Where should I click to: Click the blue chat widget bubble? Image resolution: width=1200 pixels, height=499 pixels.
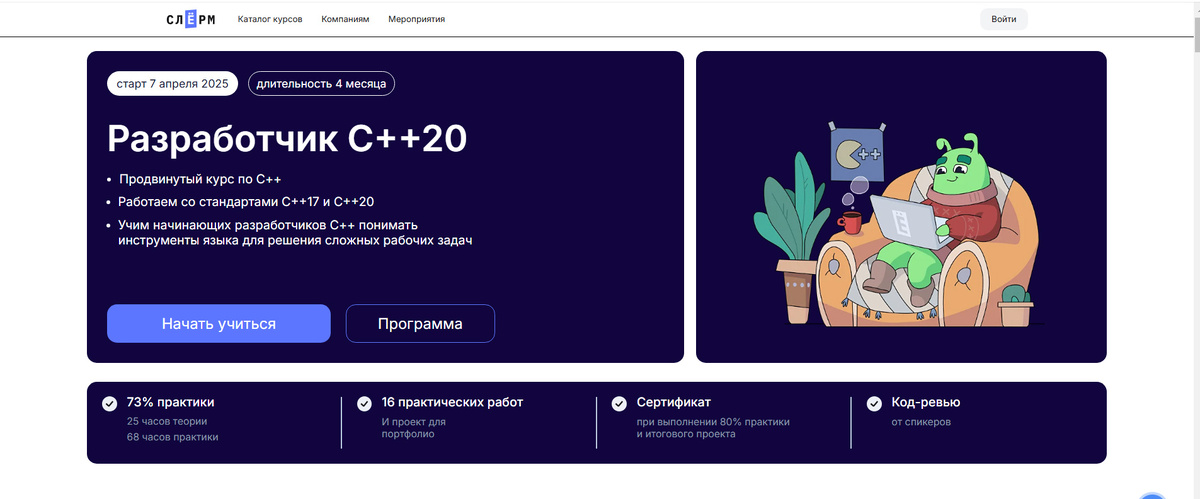pyautogui.click(x=1154, y=495)
